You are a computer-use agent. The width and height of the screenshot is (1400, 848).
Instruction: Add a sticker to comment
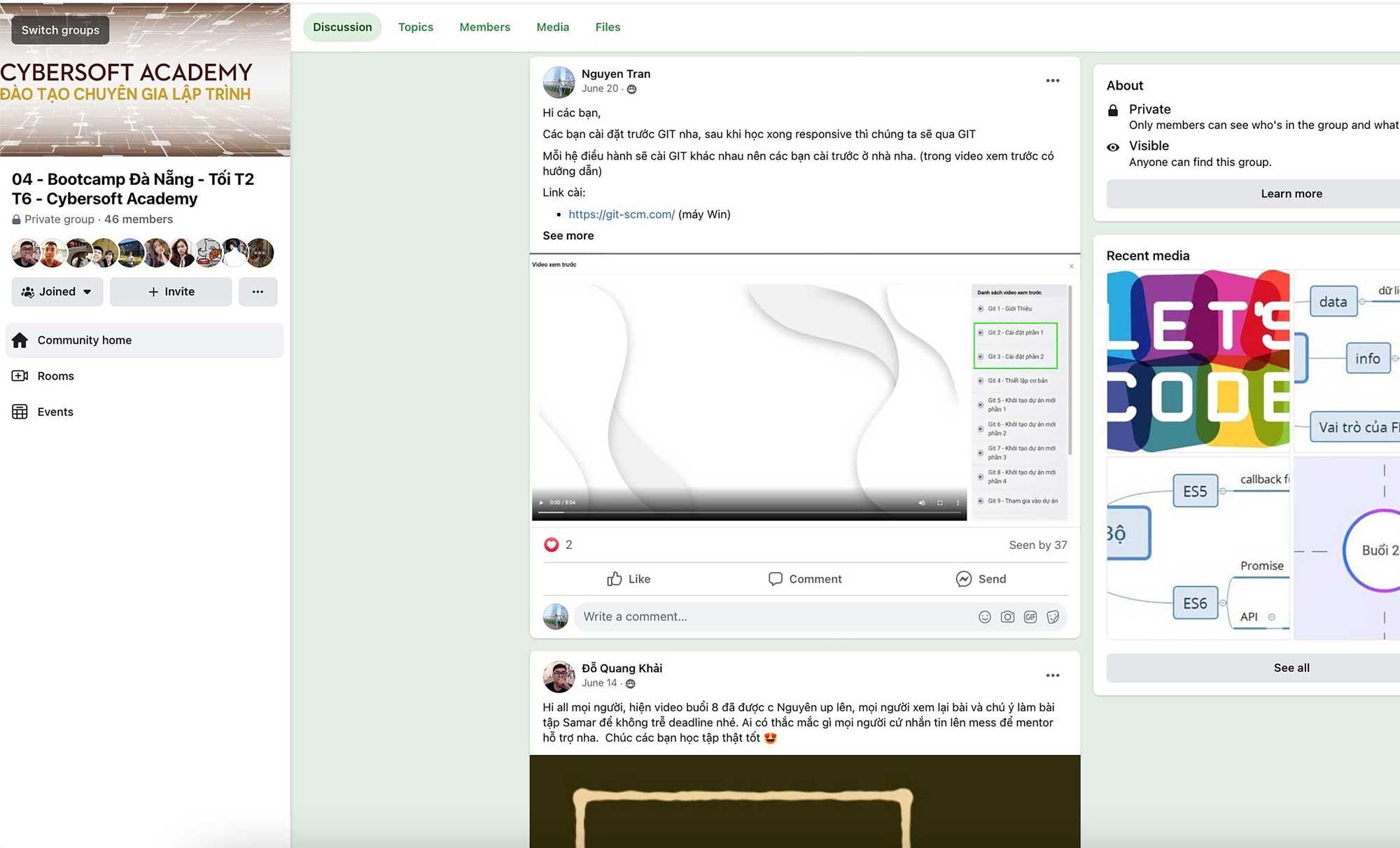(x=1053, y=617)
